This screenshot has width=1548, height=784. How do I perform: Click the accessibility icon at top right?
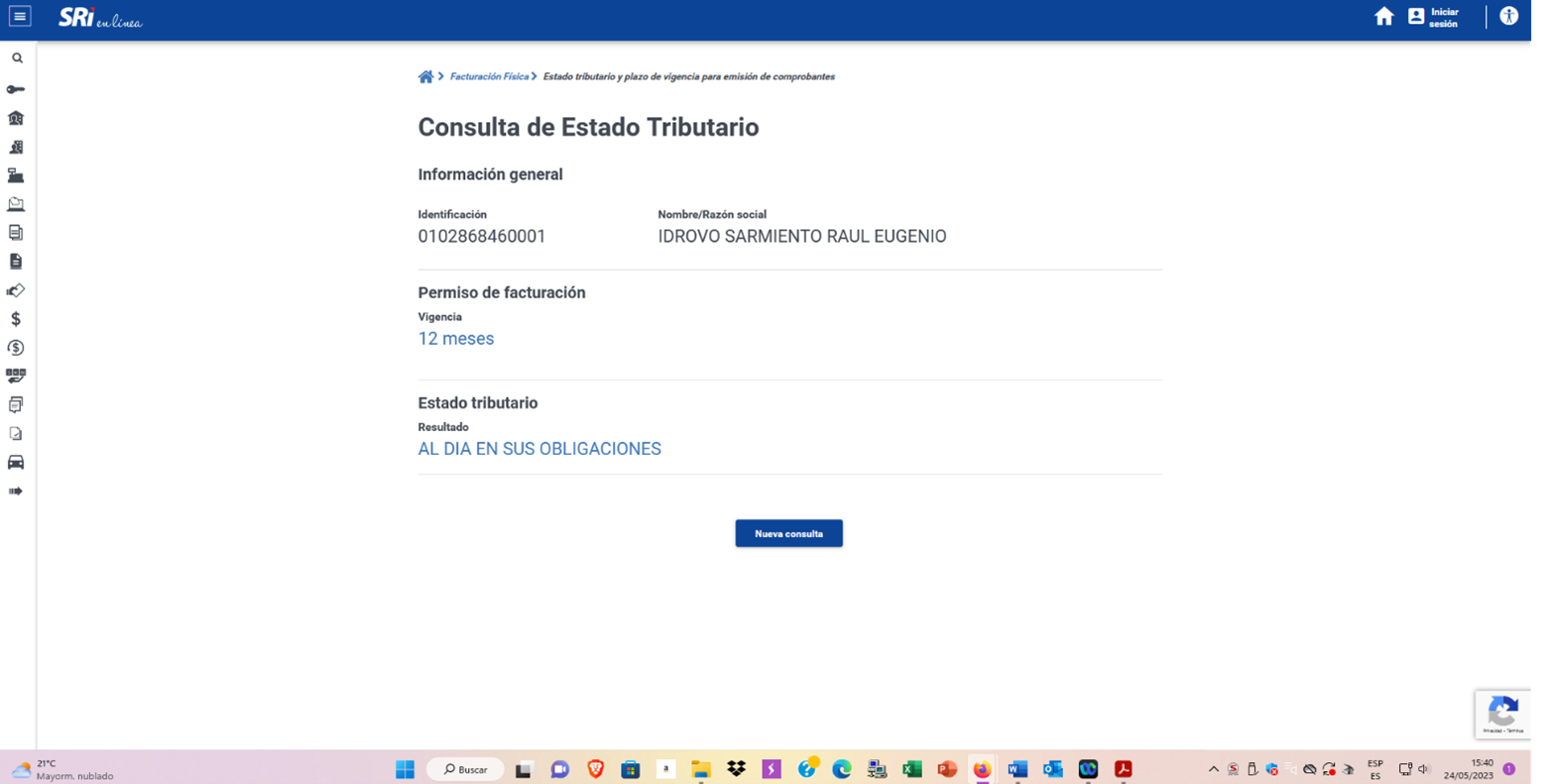[1508, 16]
